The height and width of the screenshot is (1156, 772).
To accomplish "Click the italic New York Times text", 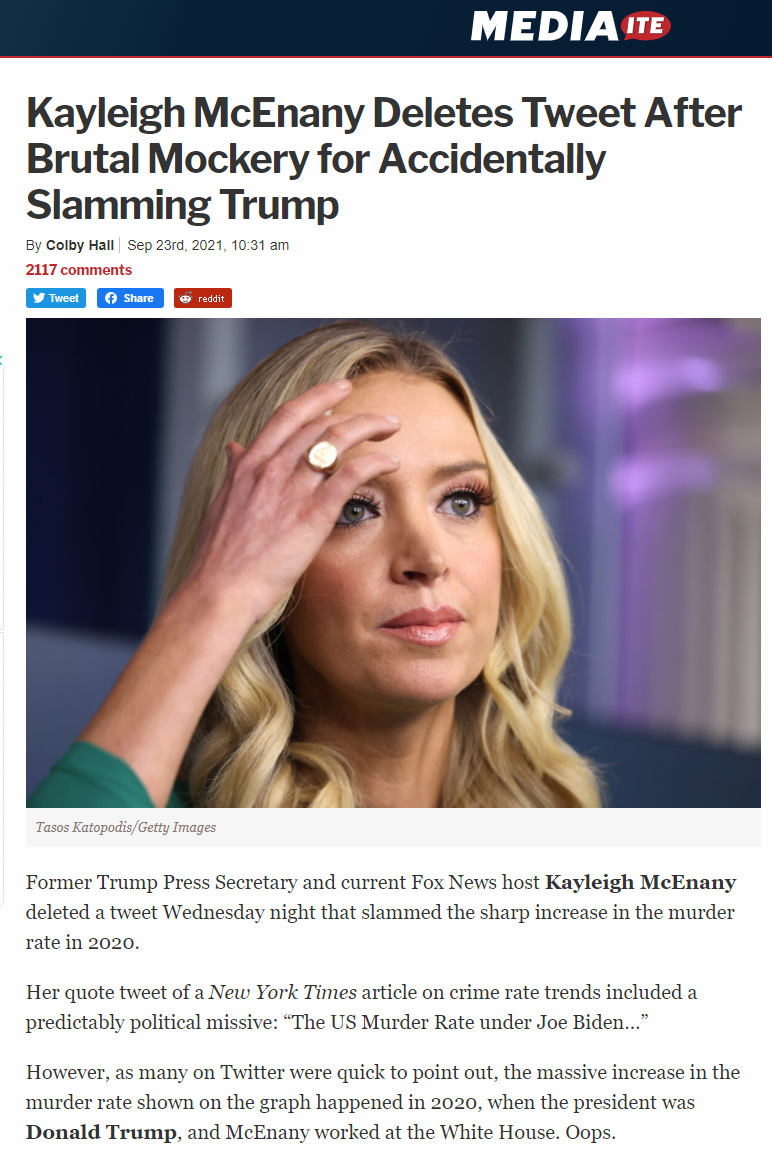I will [x=282, y=992].
